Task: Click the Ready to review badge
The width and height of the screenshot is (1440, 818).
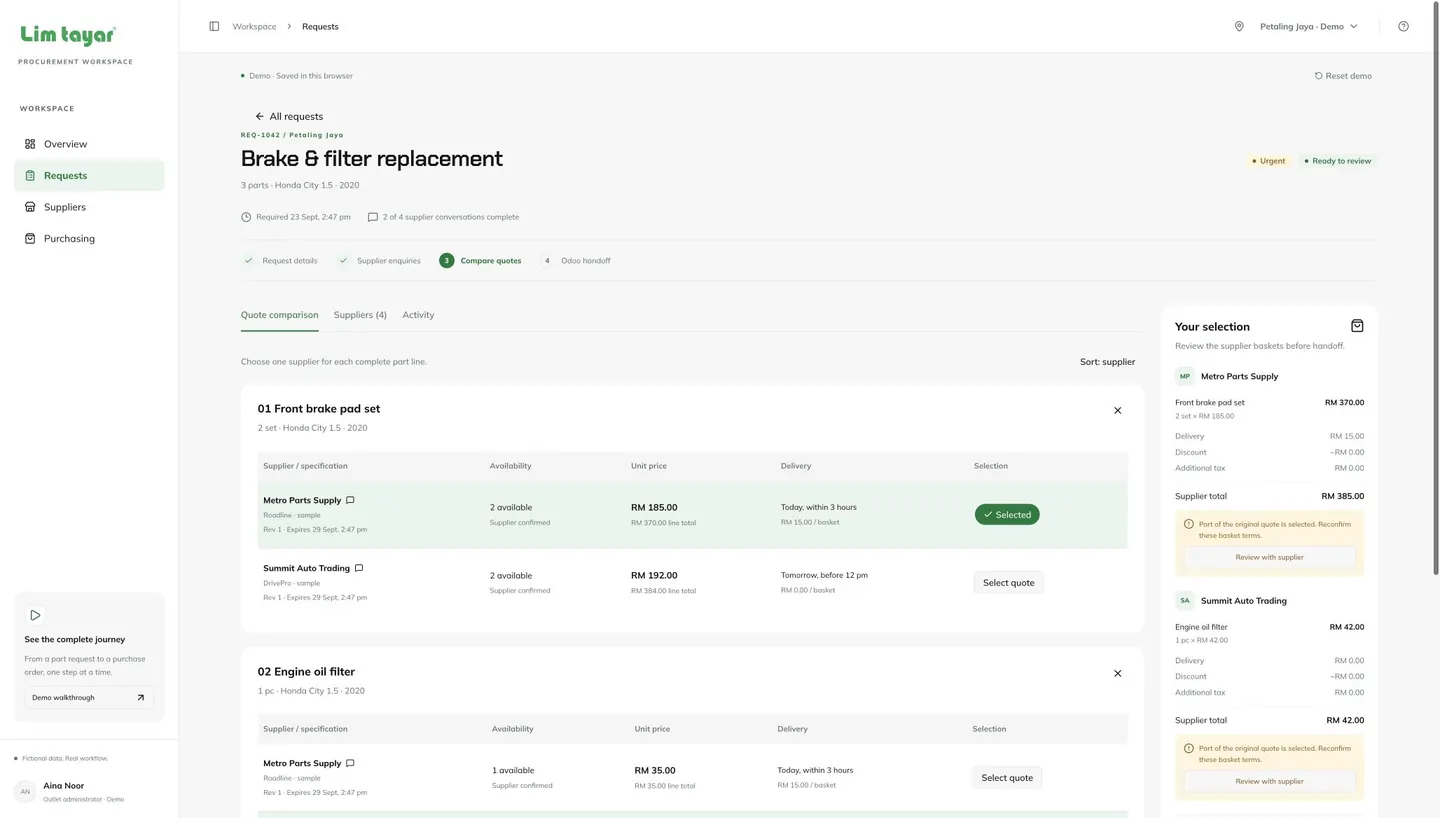Action: point(1338,161)
